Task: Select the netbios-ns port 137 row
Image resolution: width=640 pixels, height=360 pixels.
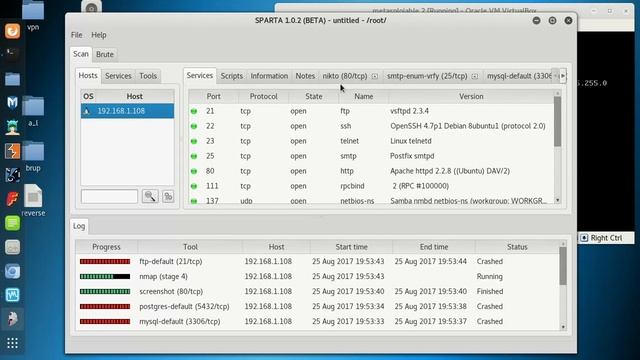Action: click(371, 200)
